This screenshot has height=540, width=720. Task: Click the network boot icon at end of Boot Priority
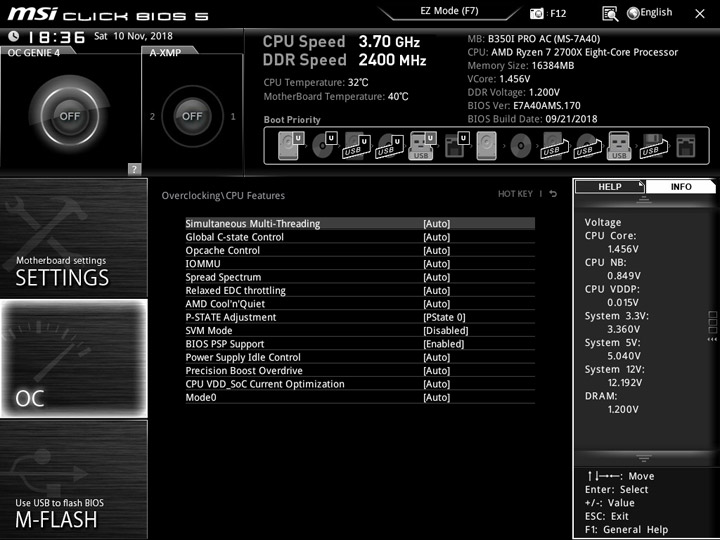(686, 146)
